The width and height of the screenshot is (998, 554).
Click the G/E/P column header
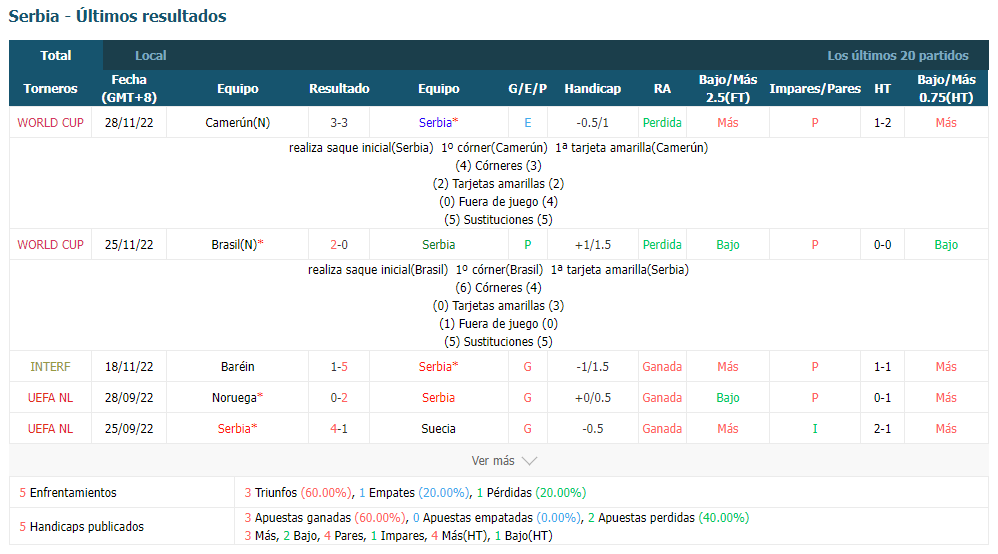pyautogui.click(x=528, y=89)
